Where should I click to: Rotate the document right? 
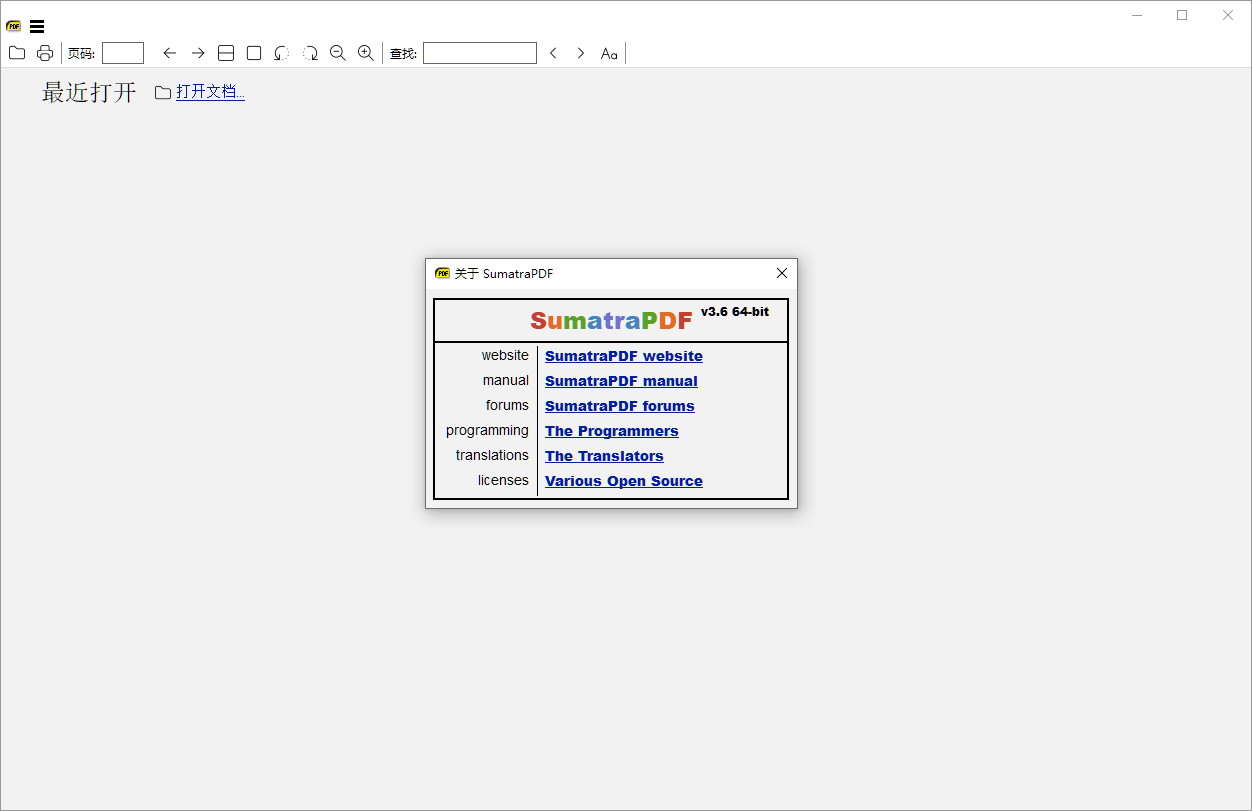pos(310,53)
